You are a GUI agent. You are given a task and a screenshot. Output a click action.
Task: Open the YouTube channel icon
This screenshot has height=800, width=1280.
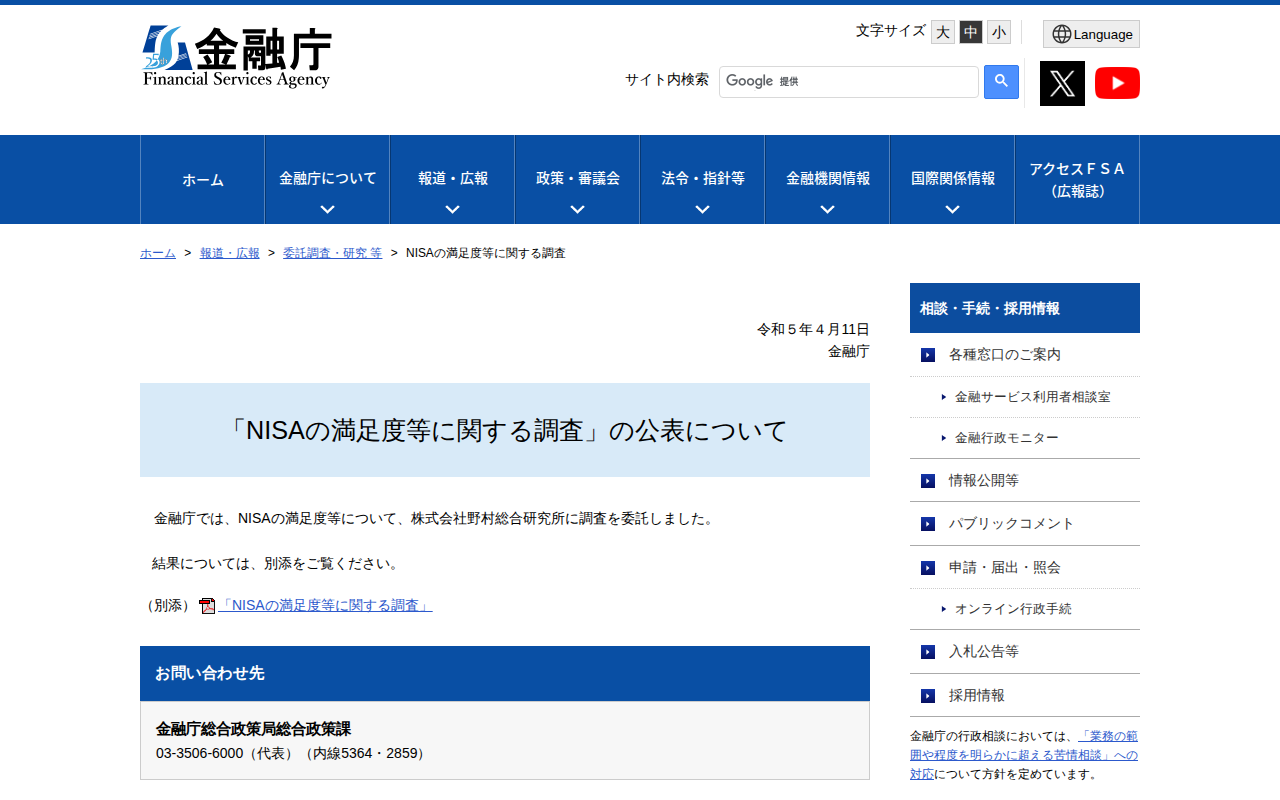click(1117, 83)
